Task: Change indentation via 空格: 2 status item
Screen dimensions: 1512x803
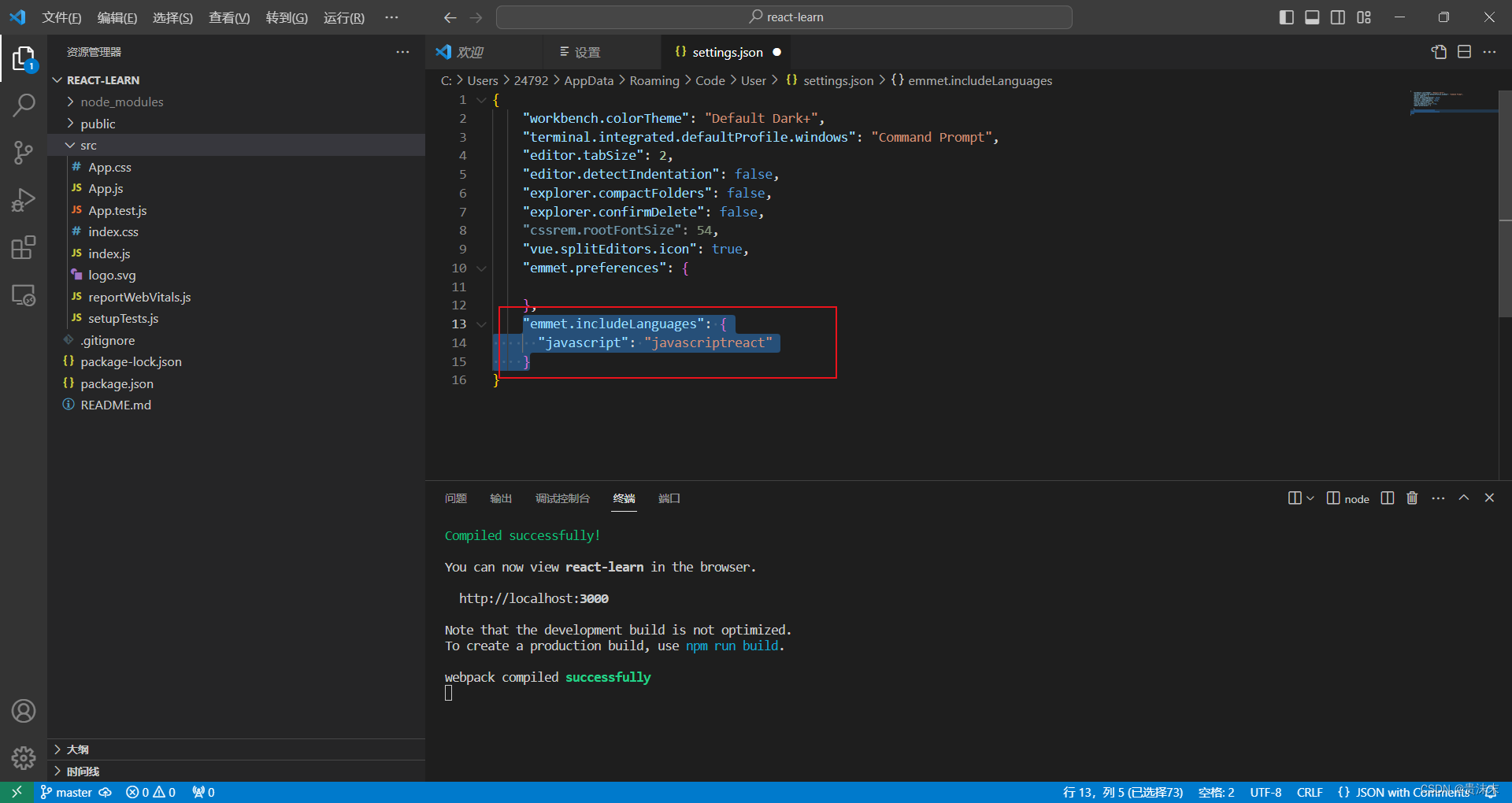Action: (x=1216, y=792)
